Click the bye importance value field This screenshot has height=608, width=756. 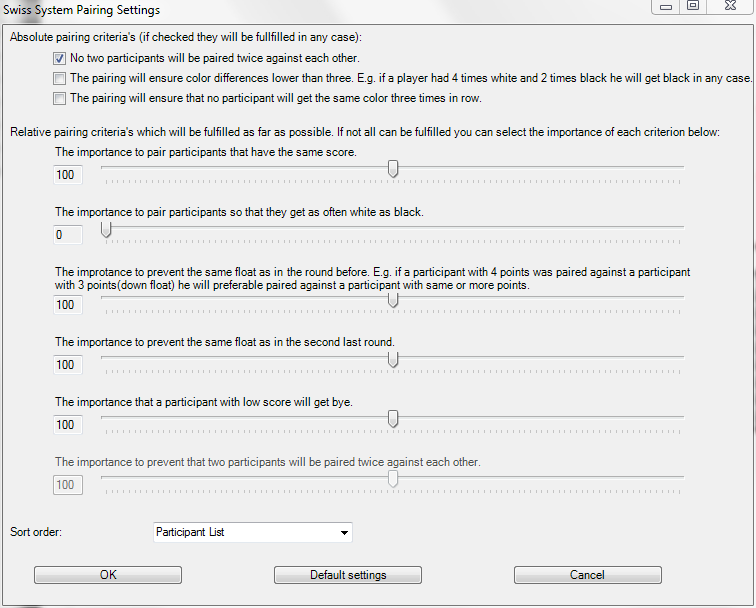[x=68, y=425]
